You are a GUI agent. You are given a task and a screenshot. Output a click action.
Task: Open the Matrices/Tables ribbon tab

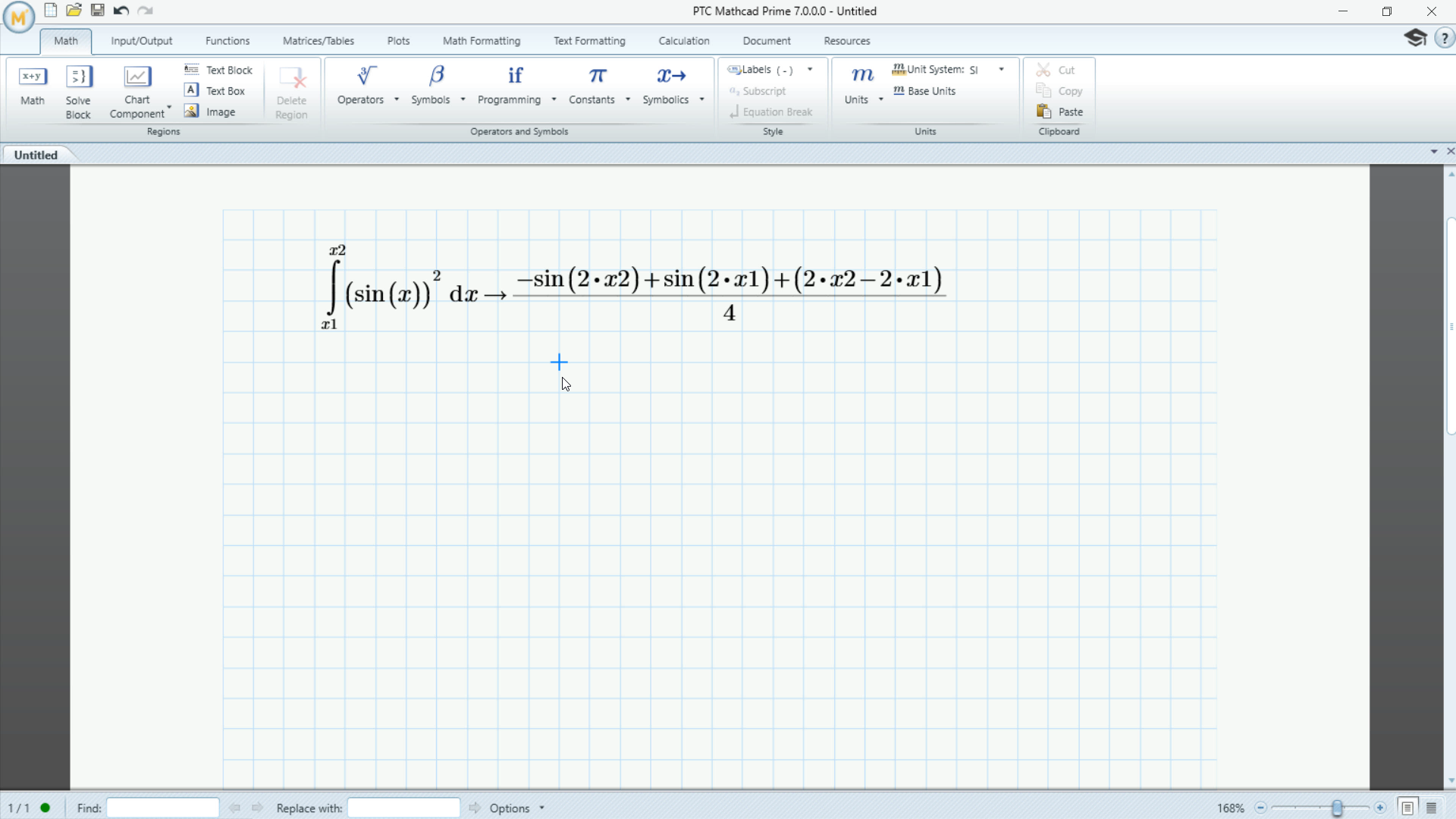(318, 41)
